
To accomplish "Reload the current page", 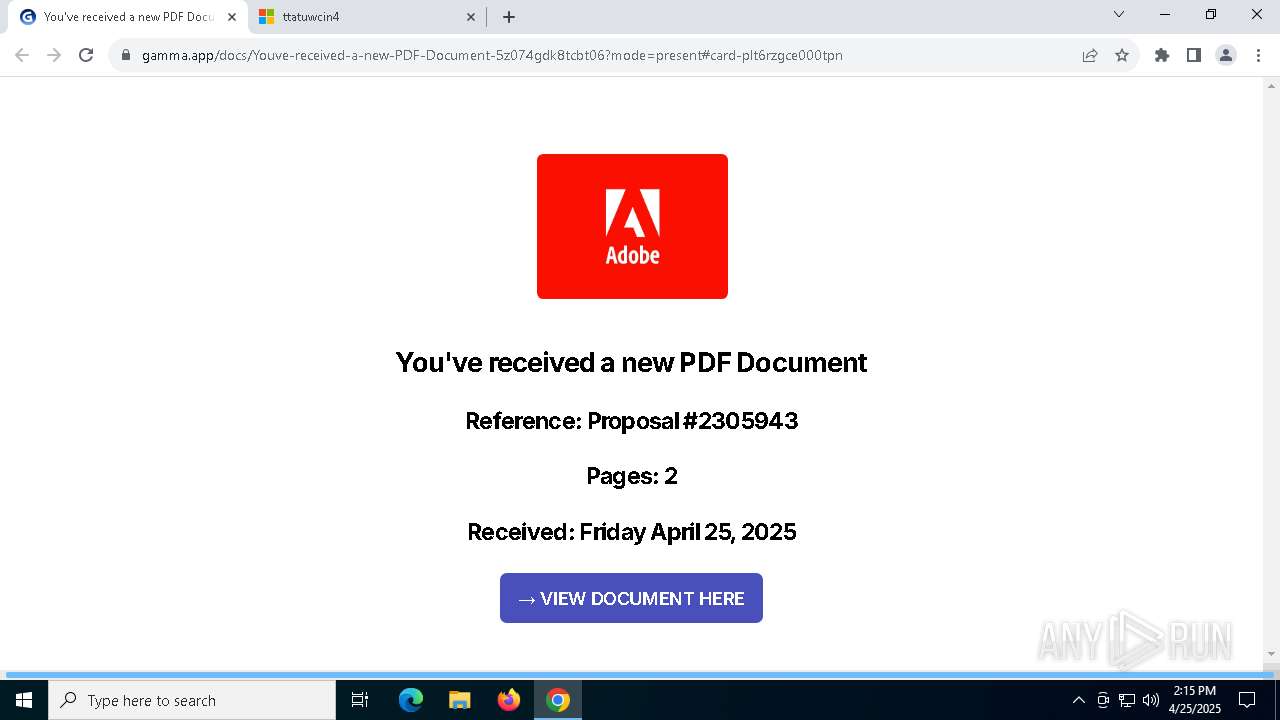I will click(x=86, y=55).
